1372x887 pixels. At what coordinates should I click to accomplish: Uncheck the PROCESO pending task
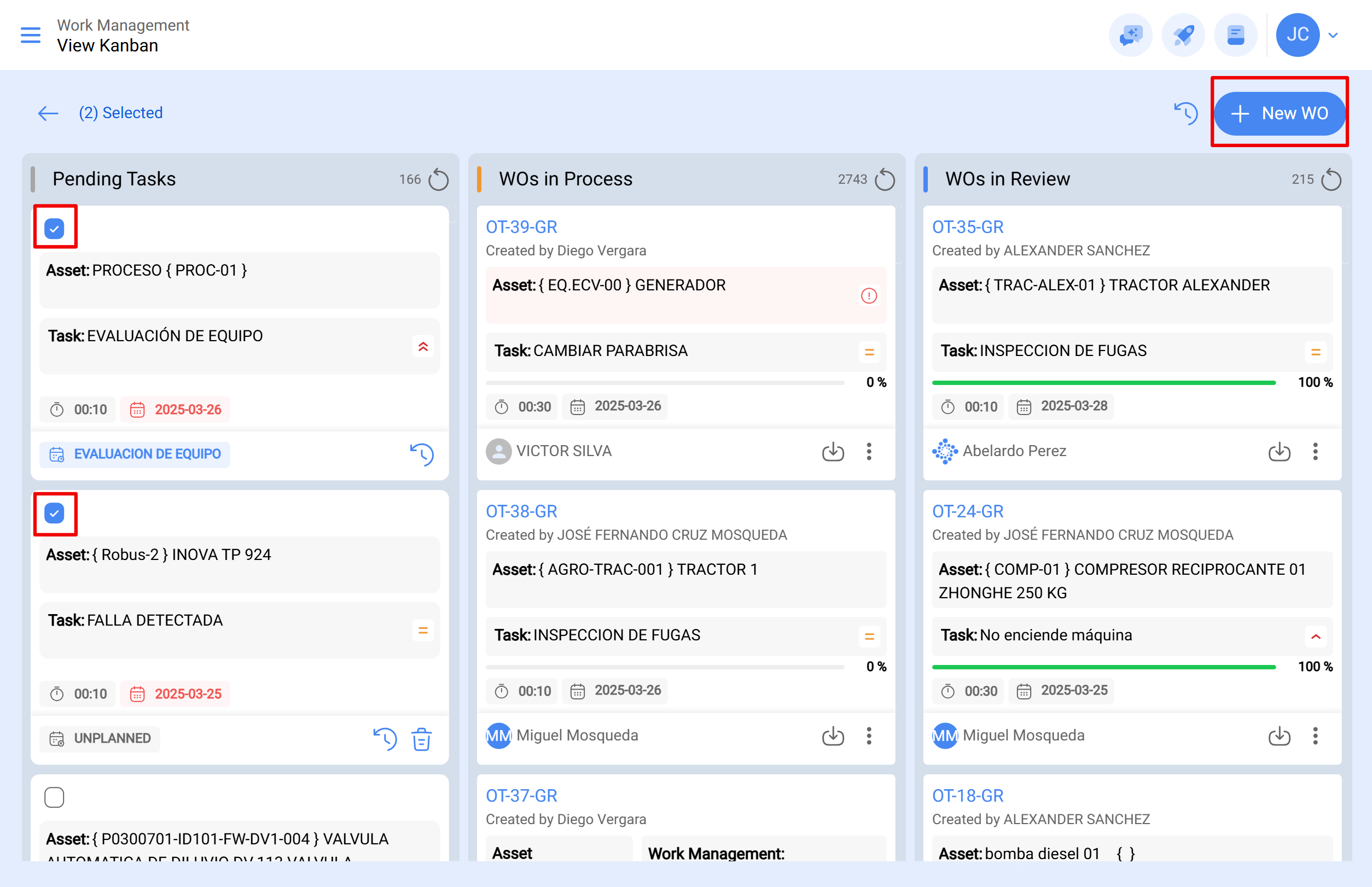tap(55, 228)
